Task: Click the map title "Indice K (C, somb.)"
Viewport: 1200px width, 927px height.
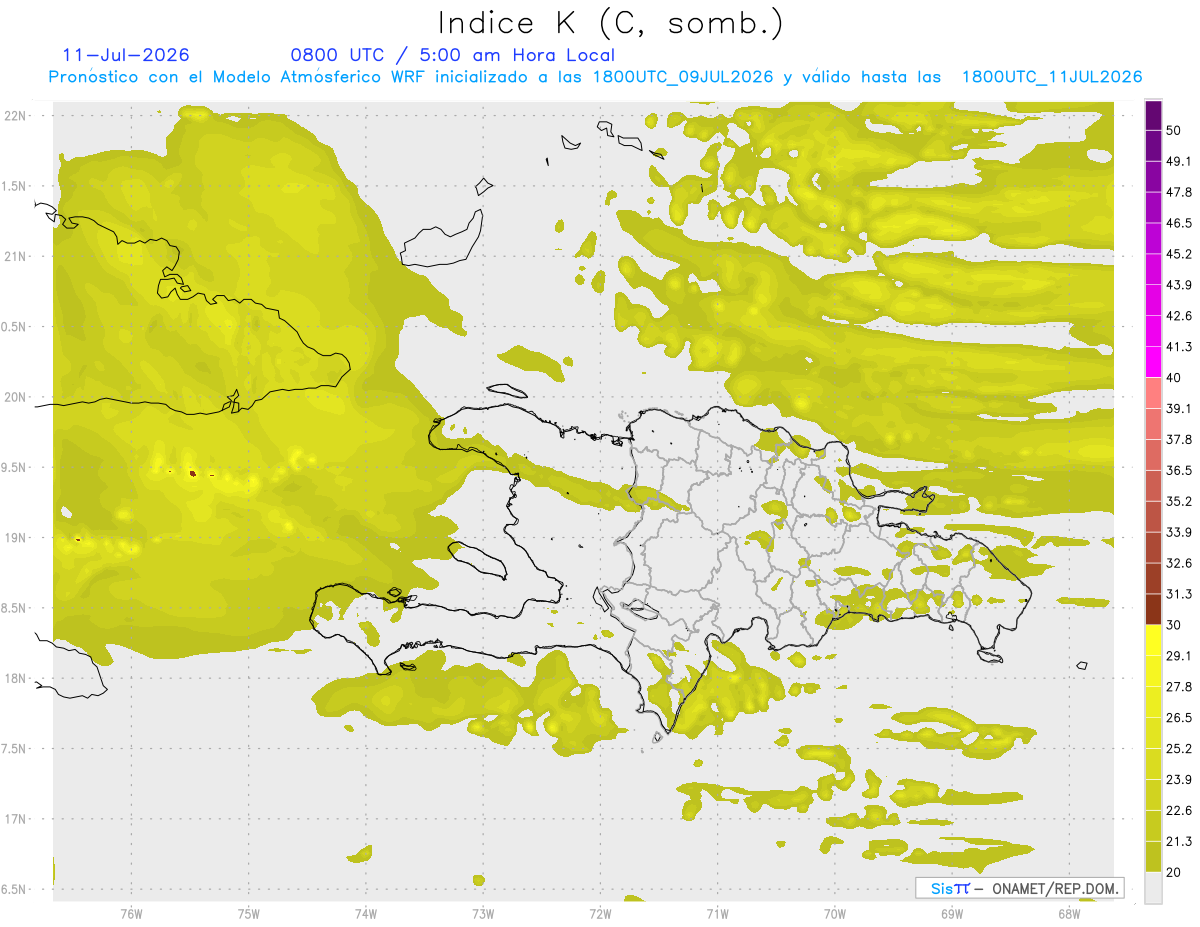Action: (x=611, y=23)
